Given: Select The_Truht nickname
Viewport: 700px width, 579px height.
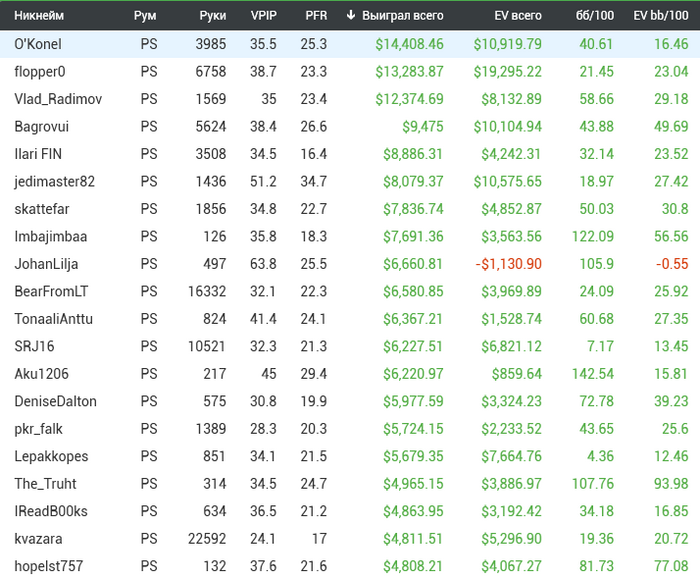Looking at the screenshot, I should pos(46,484).
